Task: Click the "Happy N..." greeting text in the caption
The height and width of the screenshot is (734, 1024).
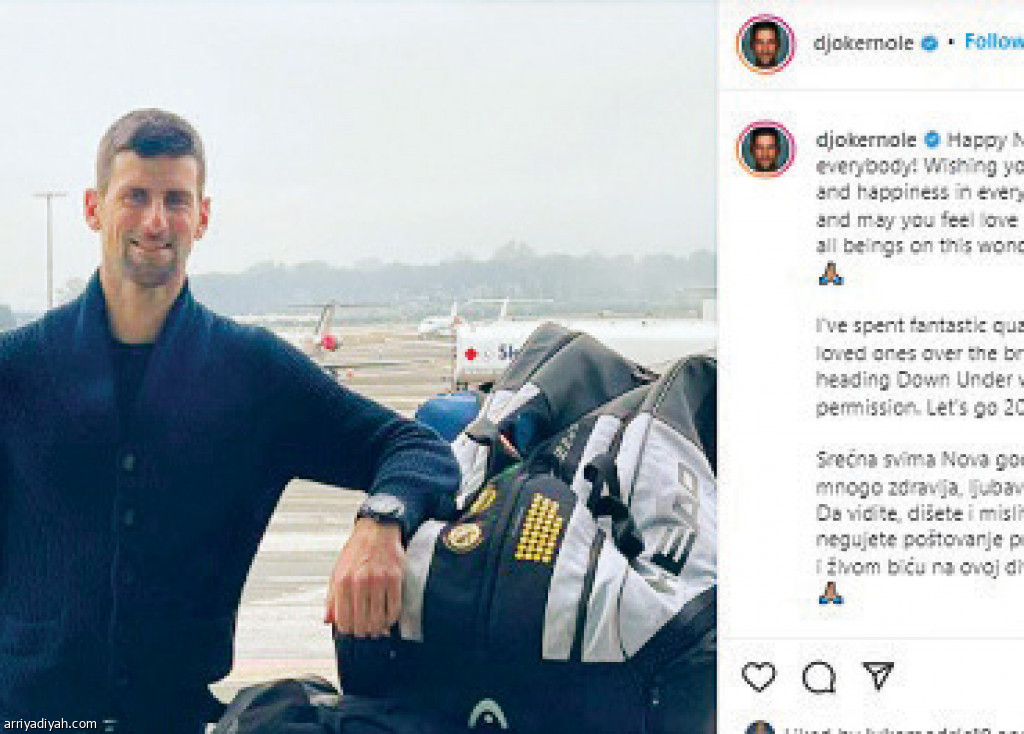Action: coord(984,139)
